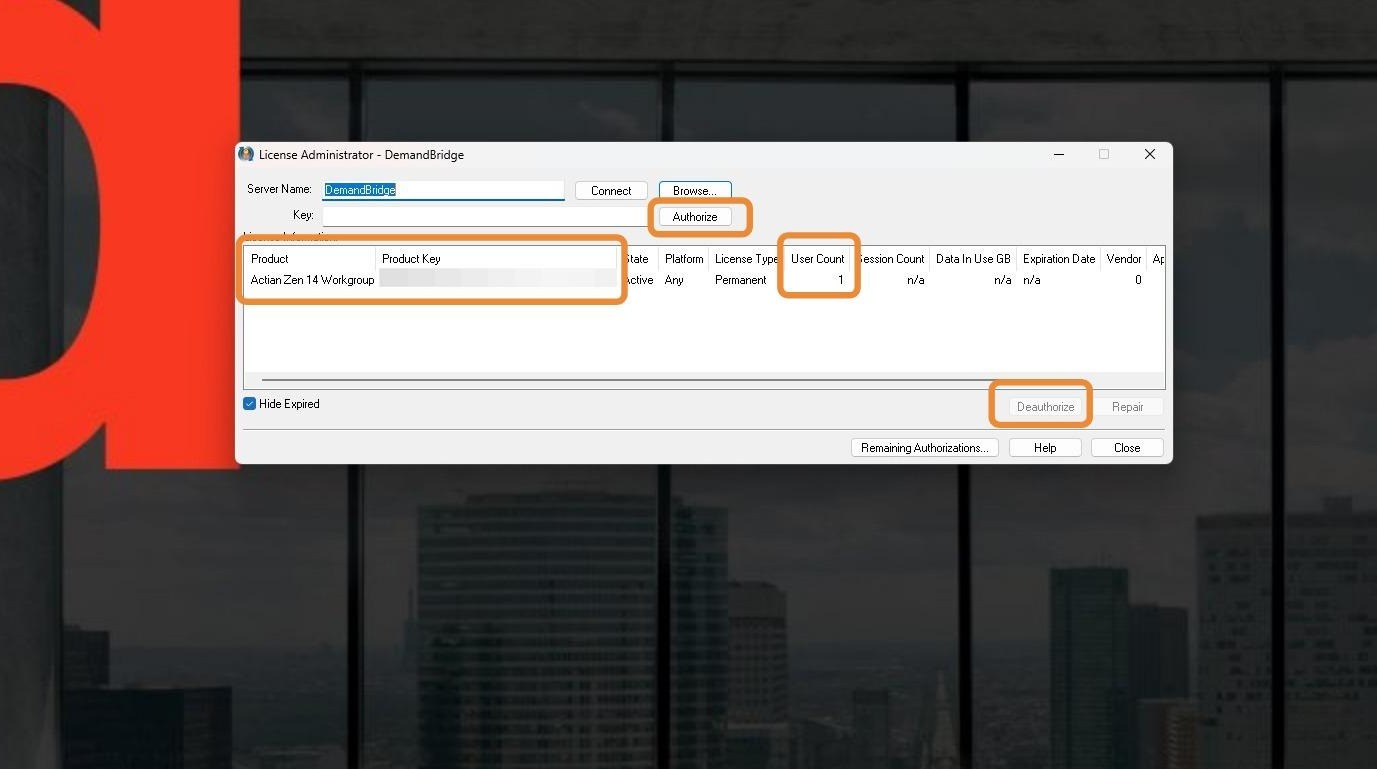Sort by the Product column header
This screenshot has width=1377, height=769.
pos(310,259)
